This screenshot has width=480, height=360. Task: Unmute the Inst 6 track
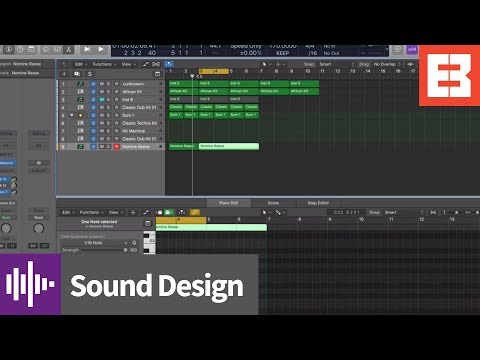[102, 99]
